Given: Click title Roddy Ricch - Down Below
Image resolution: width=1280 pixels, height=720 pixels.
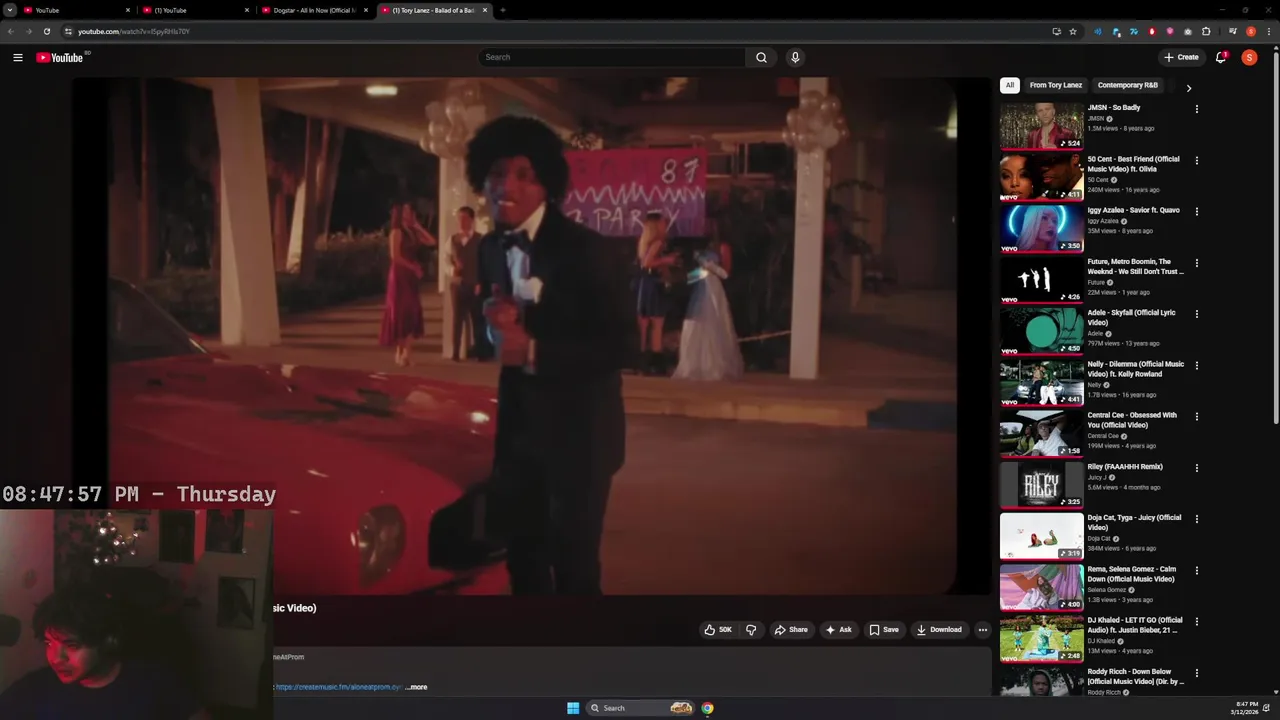Looking at the screenshot, I should point(1136,677).
